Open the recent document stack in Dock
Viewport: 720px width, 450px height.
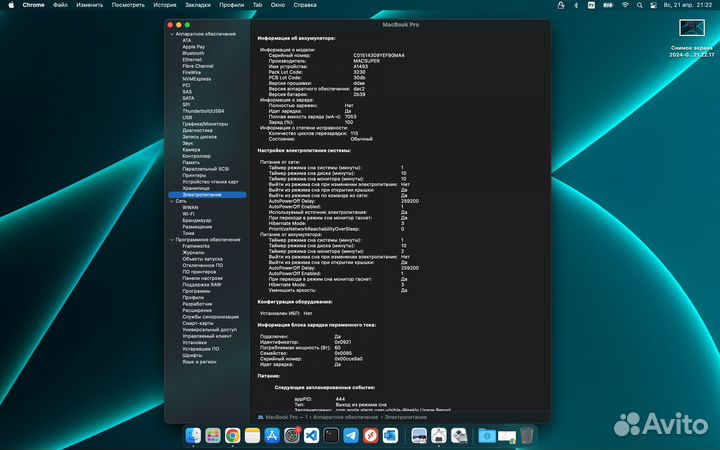[506, 436]
